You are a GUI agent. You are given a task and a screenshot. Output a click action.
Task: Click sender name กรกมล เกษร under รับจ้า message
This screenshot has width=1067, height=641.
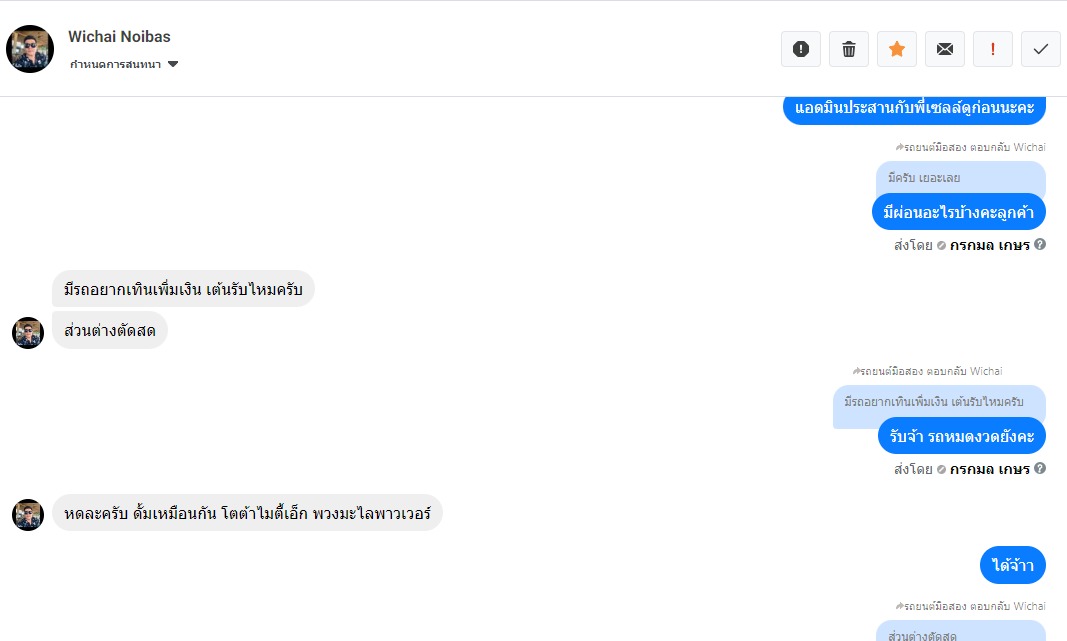[x=989, y=469]
